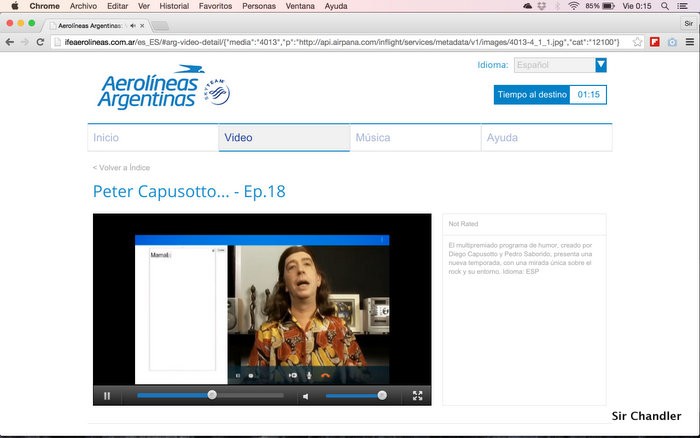Close the Aerolíneas Argentinas browser tab
The width and height of the screenshot is (700, 438).
tap(142, 26)
